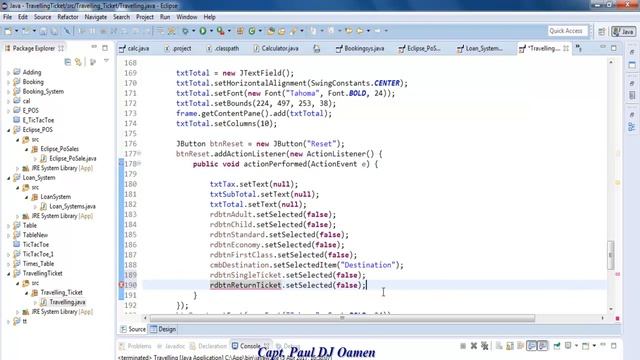Select Travelling.java in Package Explorer

(x=67, y=302)
